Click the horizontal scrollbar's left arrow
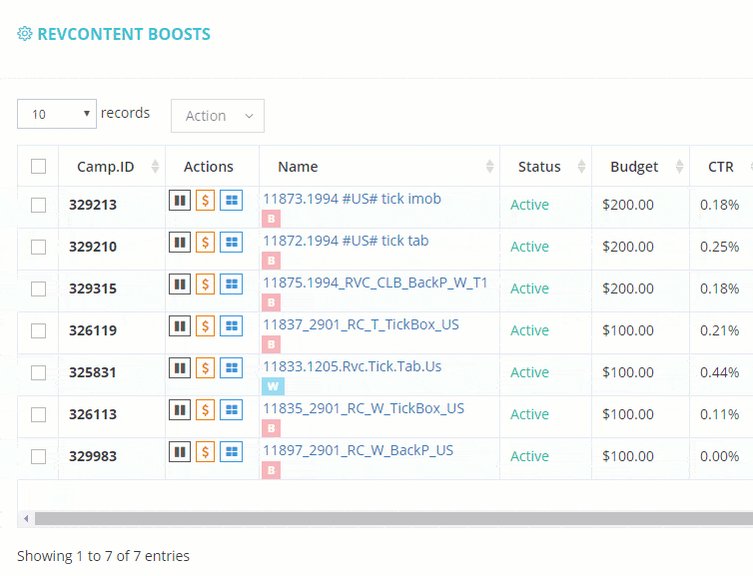Image resolution: width=753 pixels, height=576 pixels. (x=26, y=518)
